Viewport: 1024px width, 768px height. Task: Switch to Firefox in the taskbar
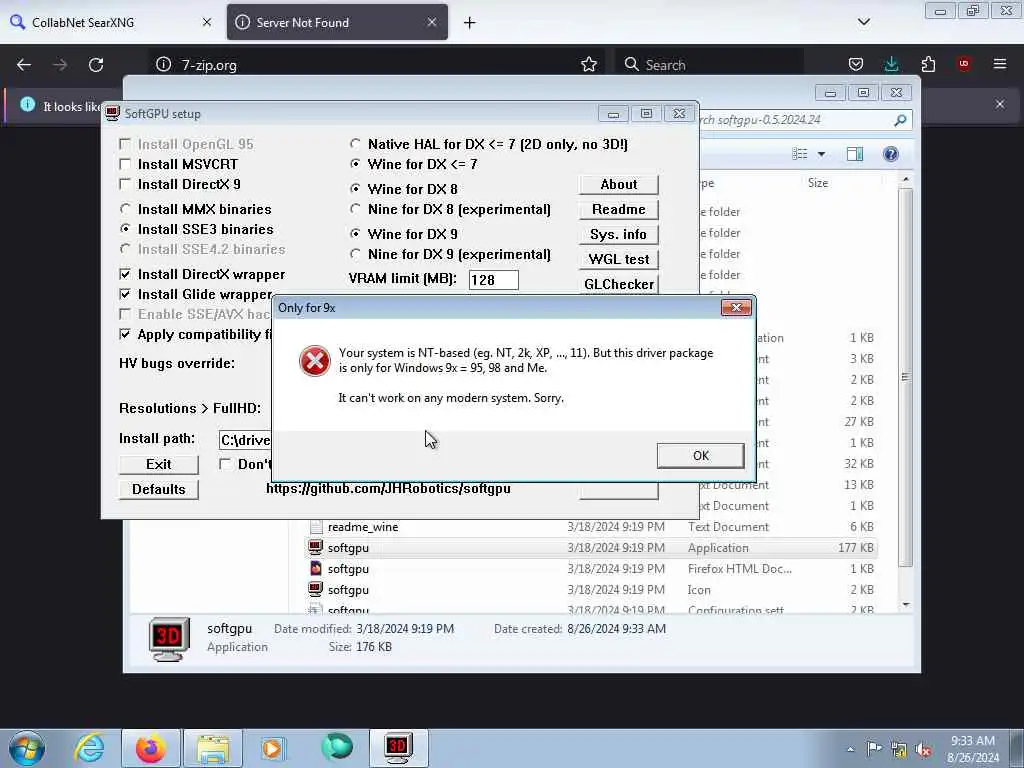pyautogui.click(x=150, y=748)
